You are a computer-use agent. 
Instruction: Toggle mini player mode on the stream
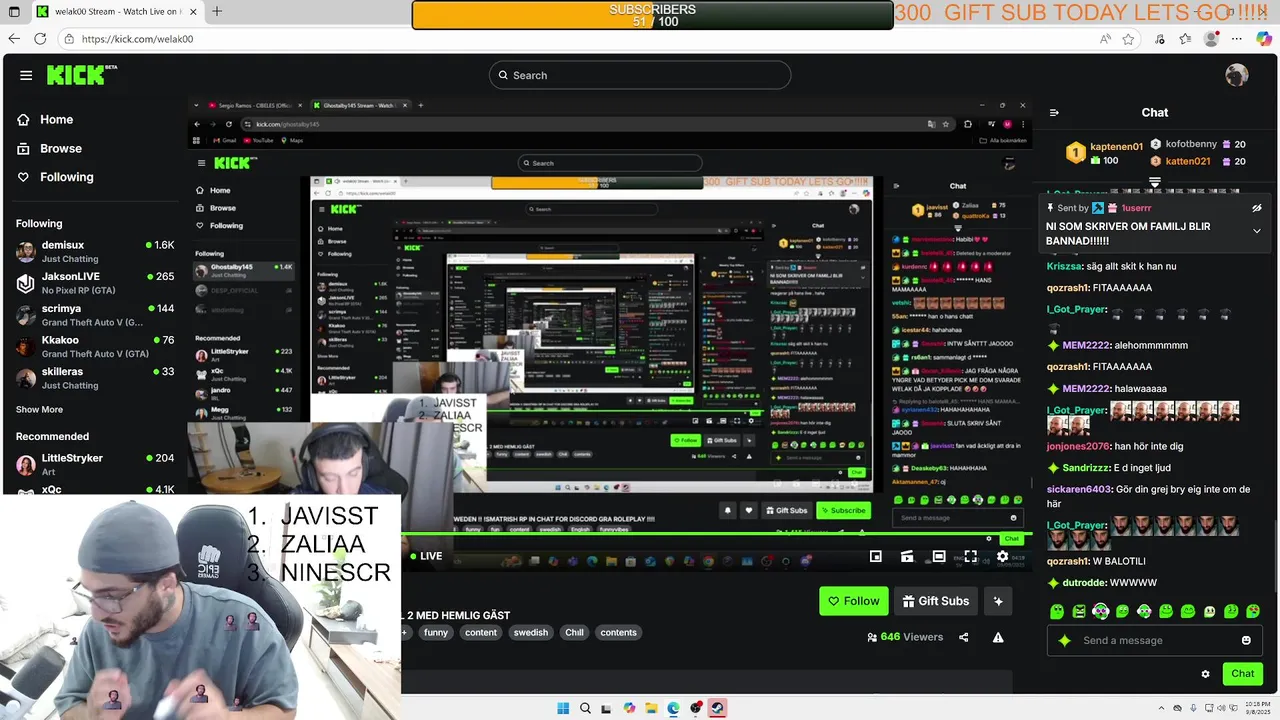876,556
